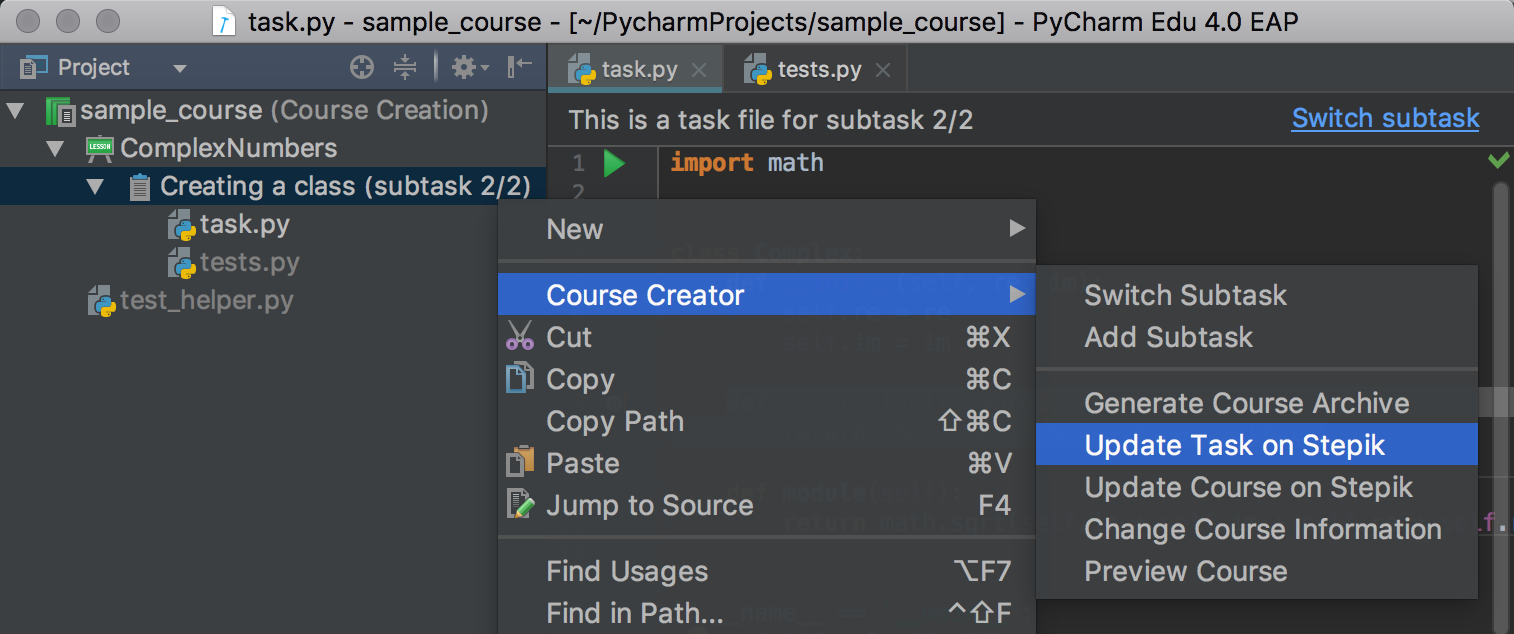Screen dimensions: 1514x634
Task: Open the Project view selector dropdown
Action: point(179,69)
